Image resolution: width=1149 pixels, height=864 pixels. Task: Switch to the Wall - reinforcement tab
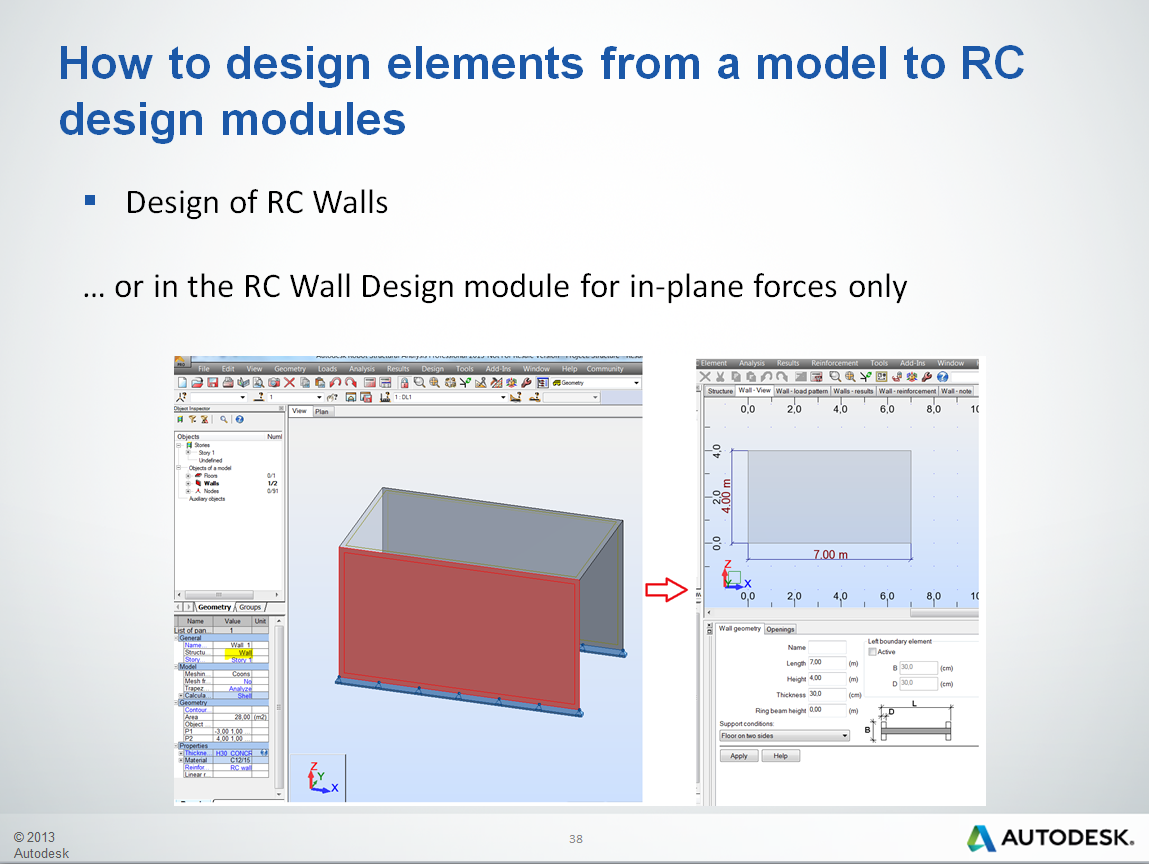[907, 391]
